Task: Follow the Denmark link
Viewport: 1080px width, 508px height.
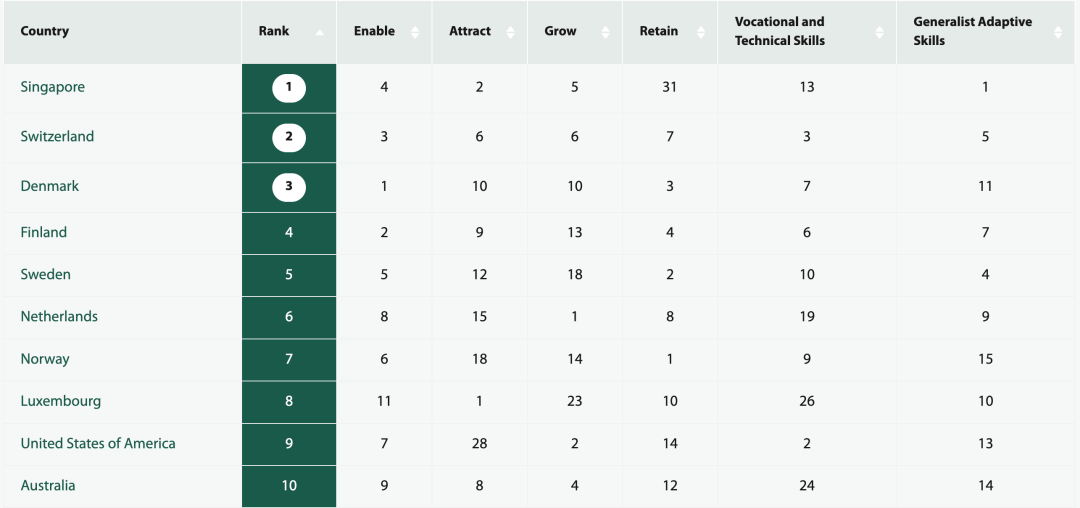Action: [50, 186]
